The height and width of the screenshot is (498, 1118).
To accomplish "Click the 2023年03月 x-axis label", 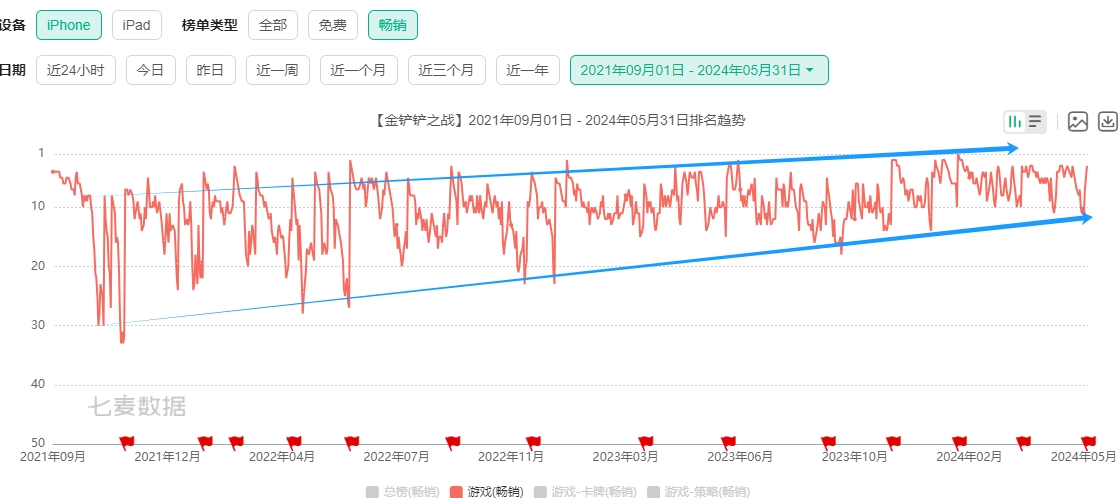I will click(626, 457).
